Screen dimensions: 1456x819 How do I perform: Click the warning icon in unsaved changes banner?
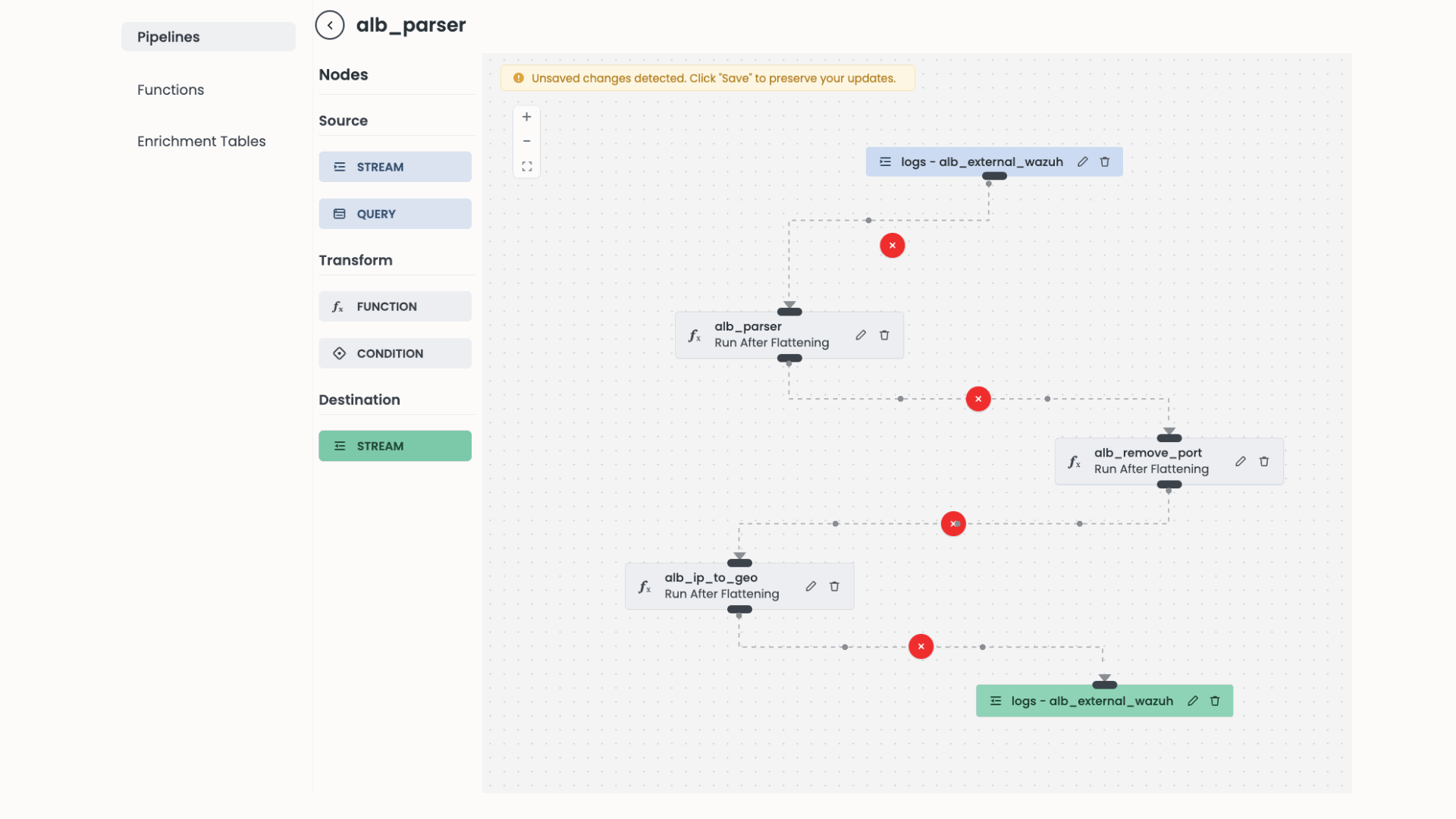[x=519, y=78]
